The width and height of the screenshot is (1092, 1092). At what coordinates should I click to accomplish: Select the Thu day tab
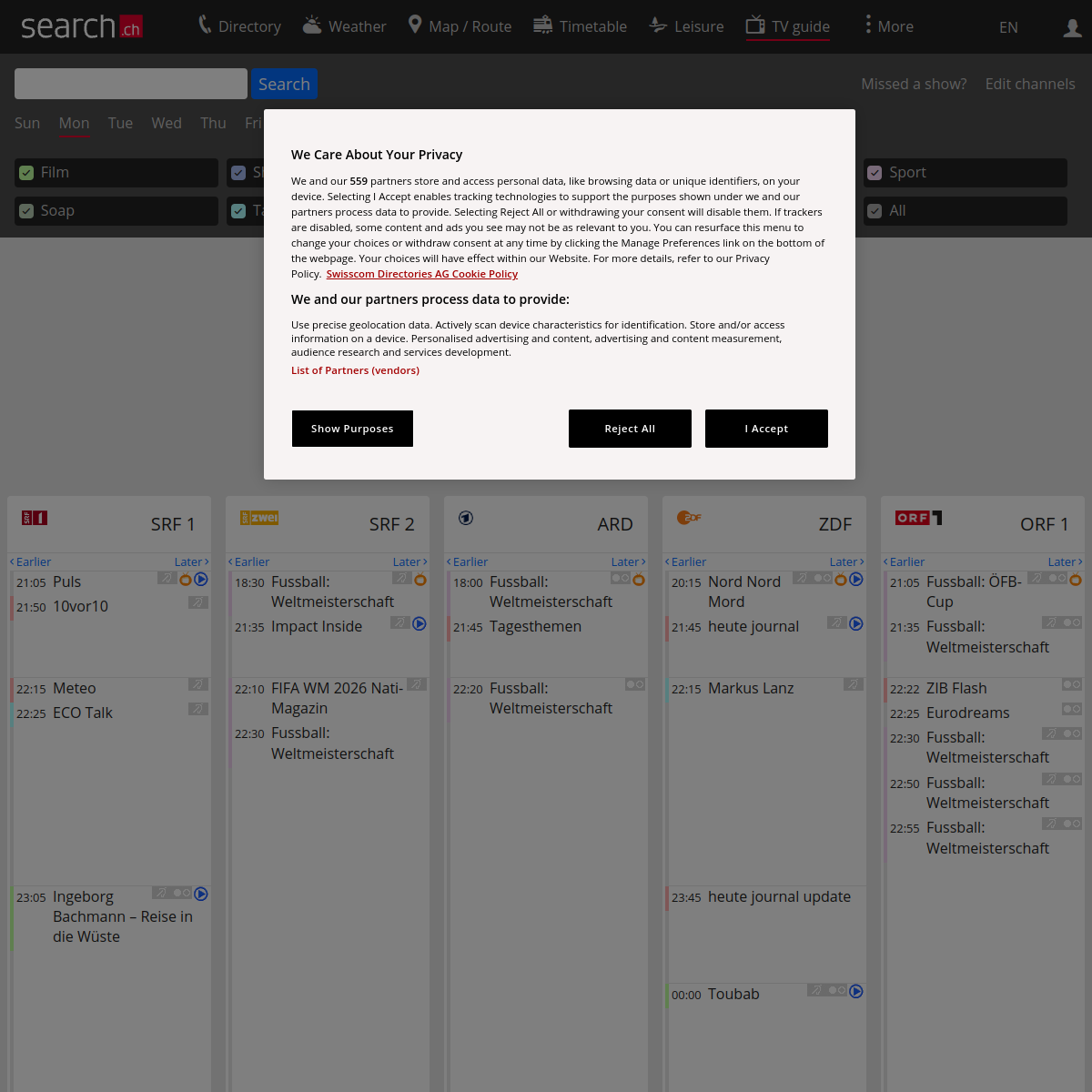click(x=213, y=123)
